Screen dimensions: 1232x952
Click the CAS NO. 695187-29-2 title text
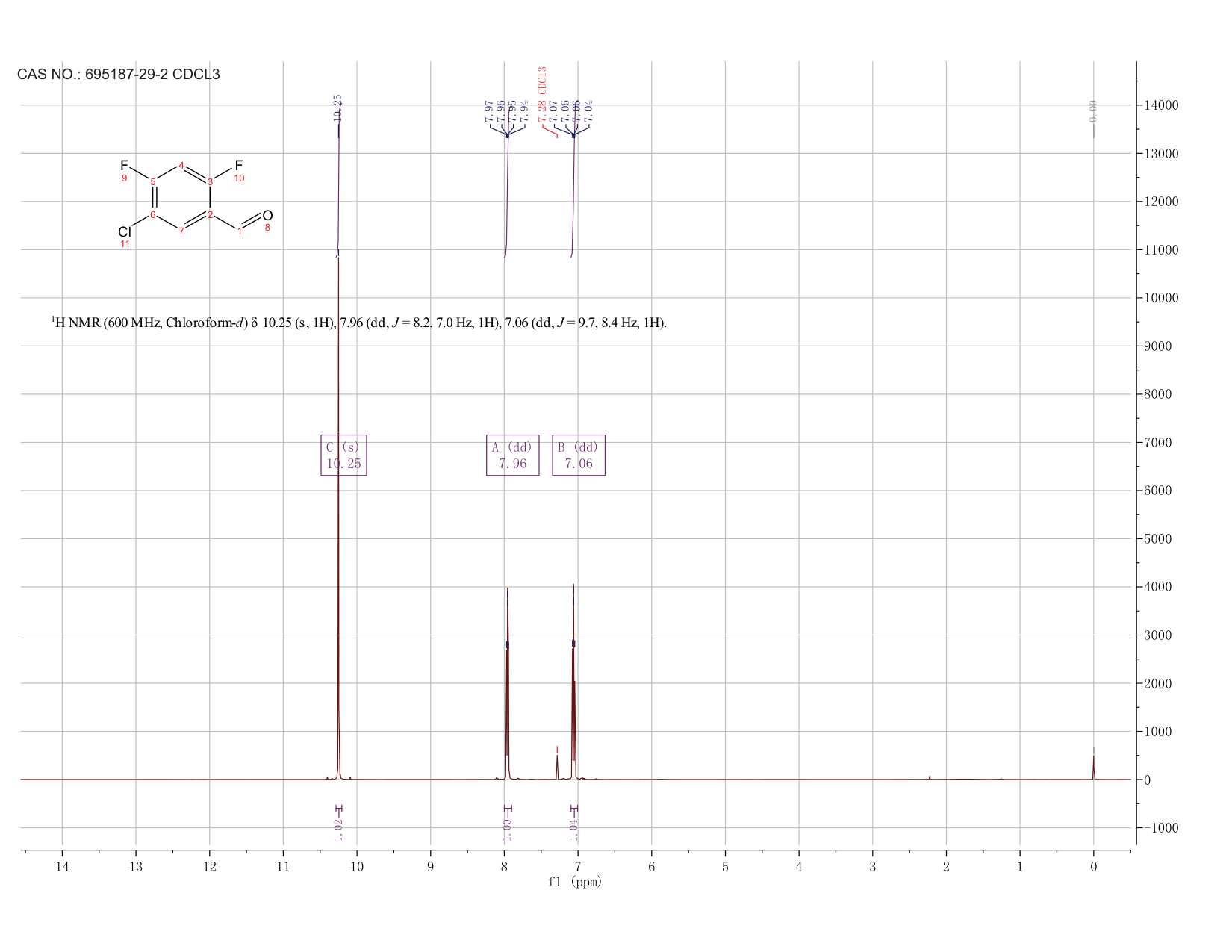119,75
